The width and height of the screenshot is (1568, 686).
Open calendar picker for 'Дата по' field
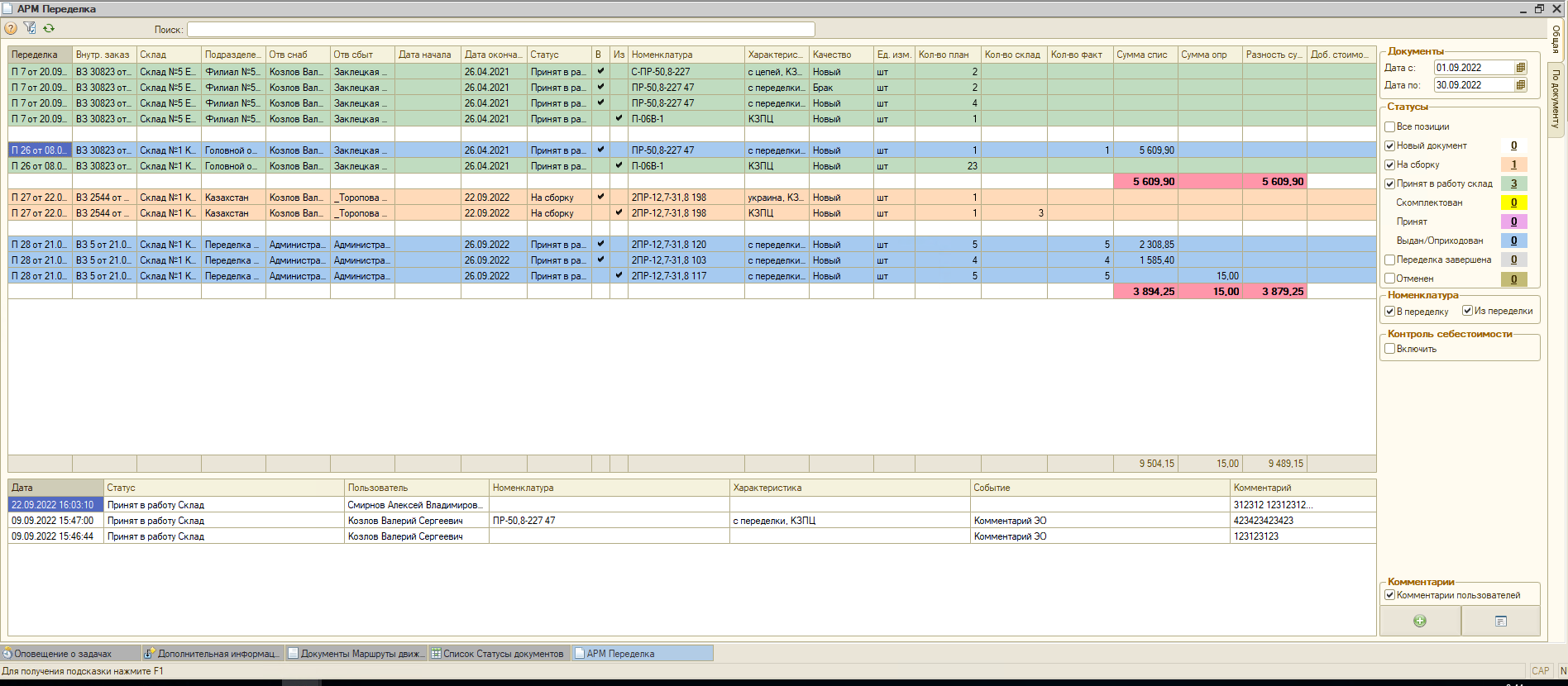click(x=1520, y=85)
